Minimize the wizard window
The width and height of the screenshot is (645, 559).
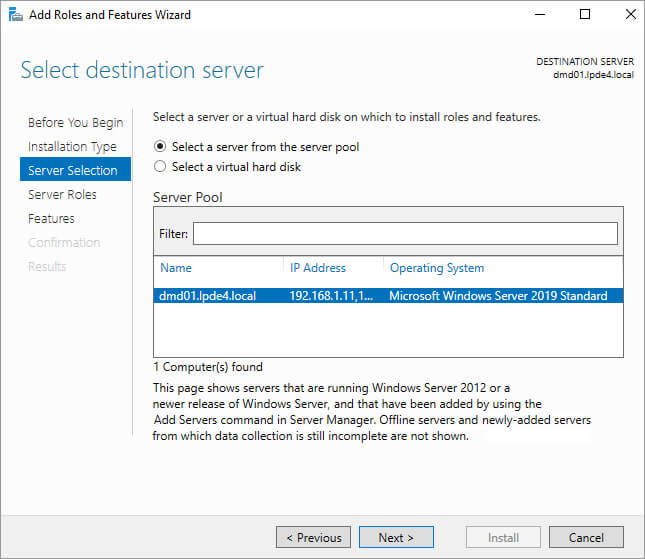tap(540, 15)
